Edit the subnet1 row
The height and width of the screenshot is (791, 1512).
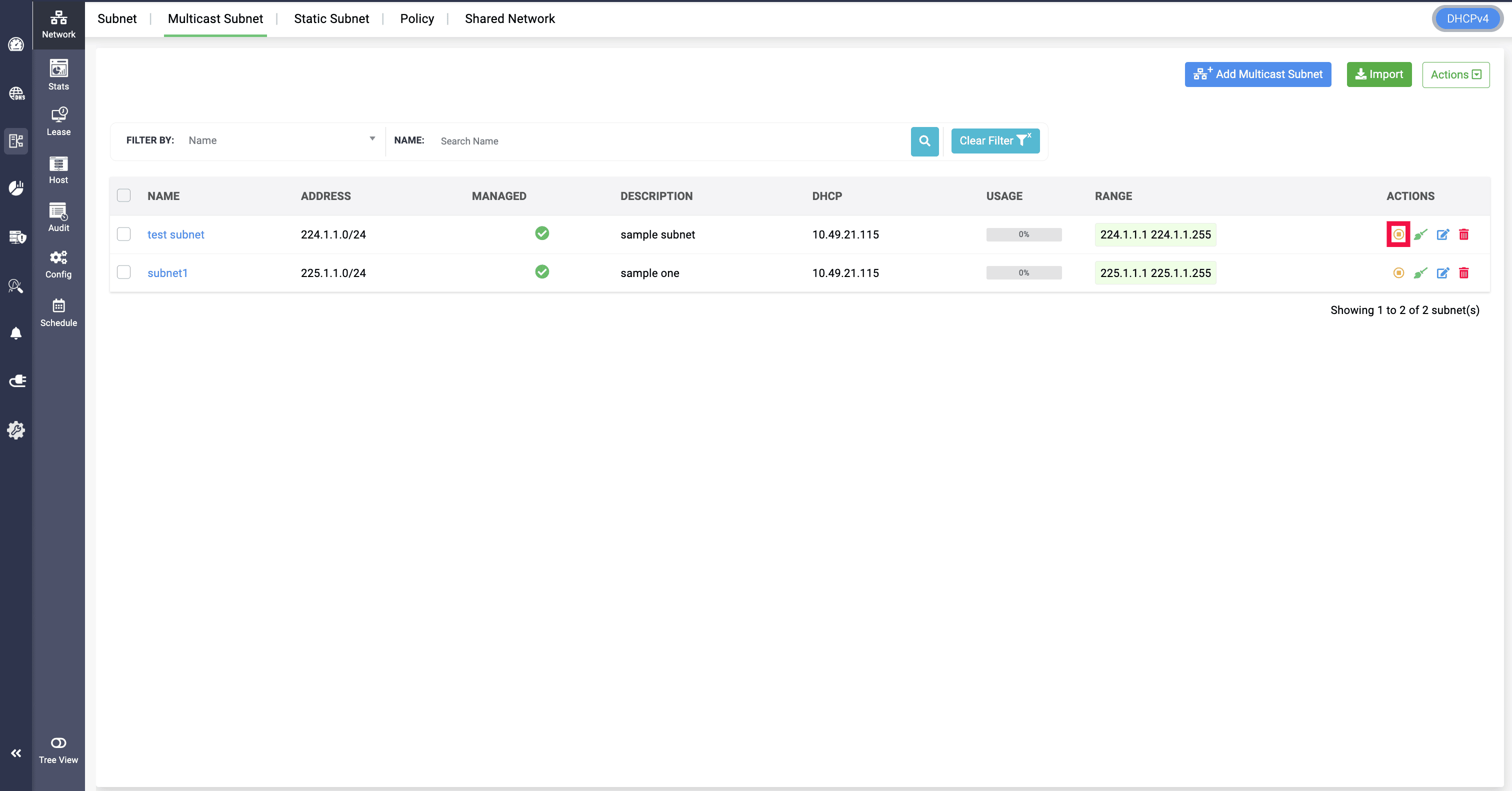coord(1442,273)
